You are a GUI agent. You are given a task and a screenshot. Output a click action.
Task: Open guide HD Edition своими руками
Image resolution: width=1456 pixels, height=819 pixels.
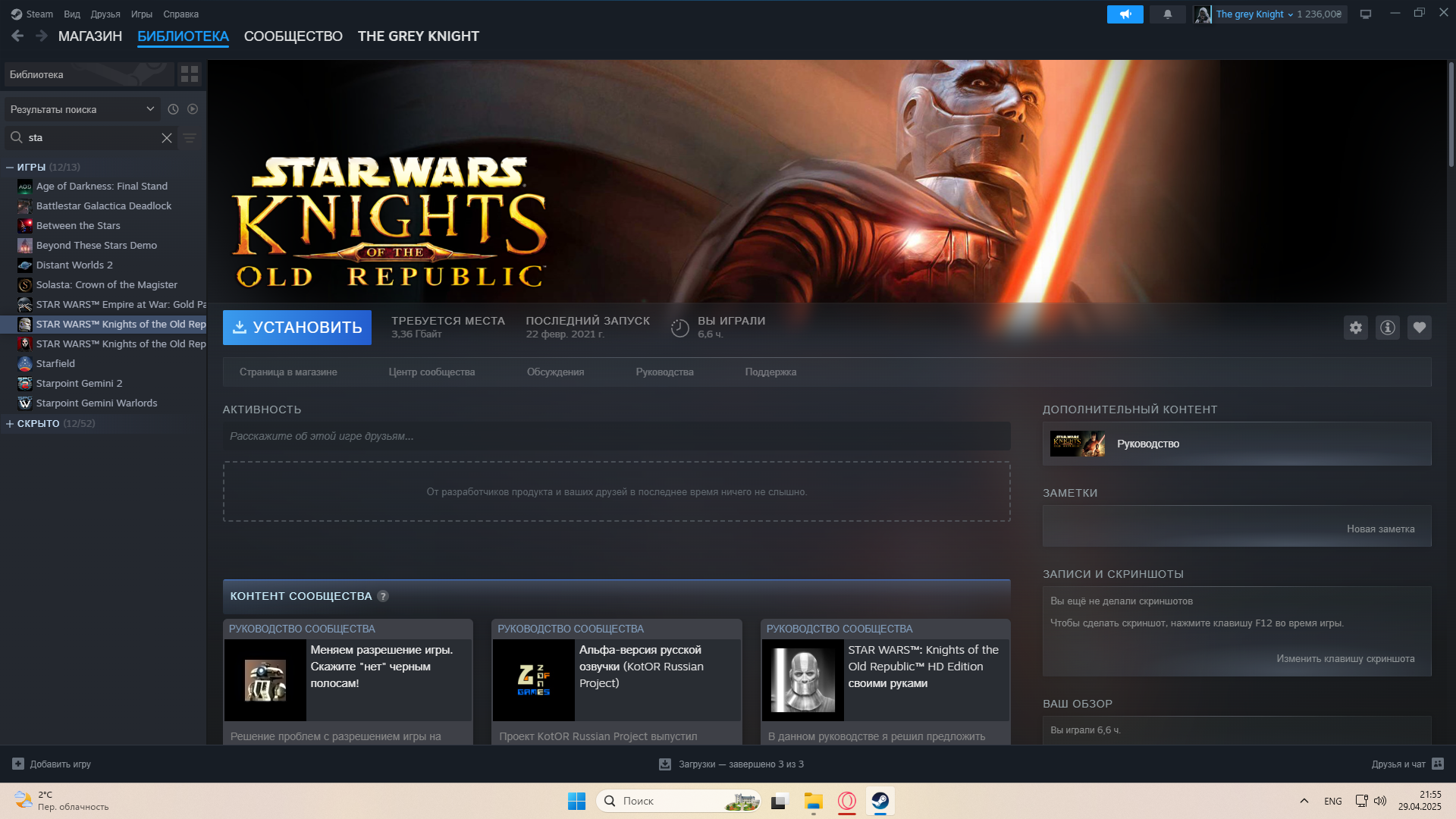point(886,680)
